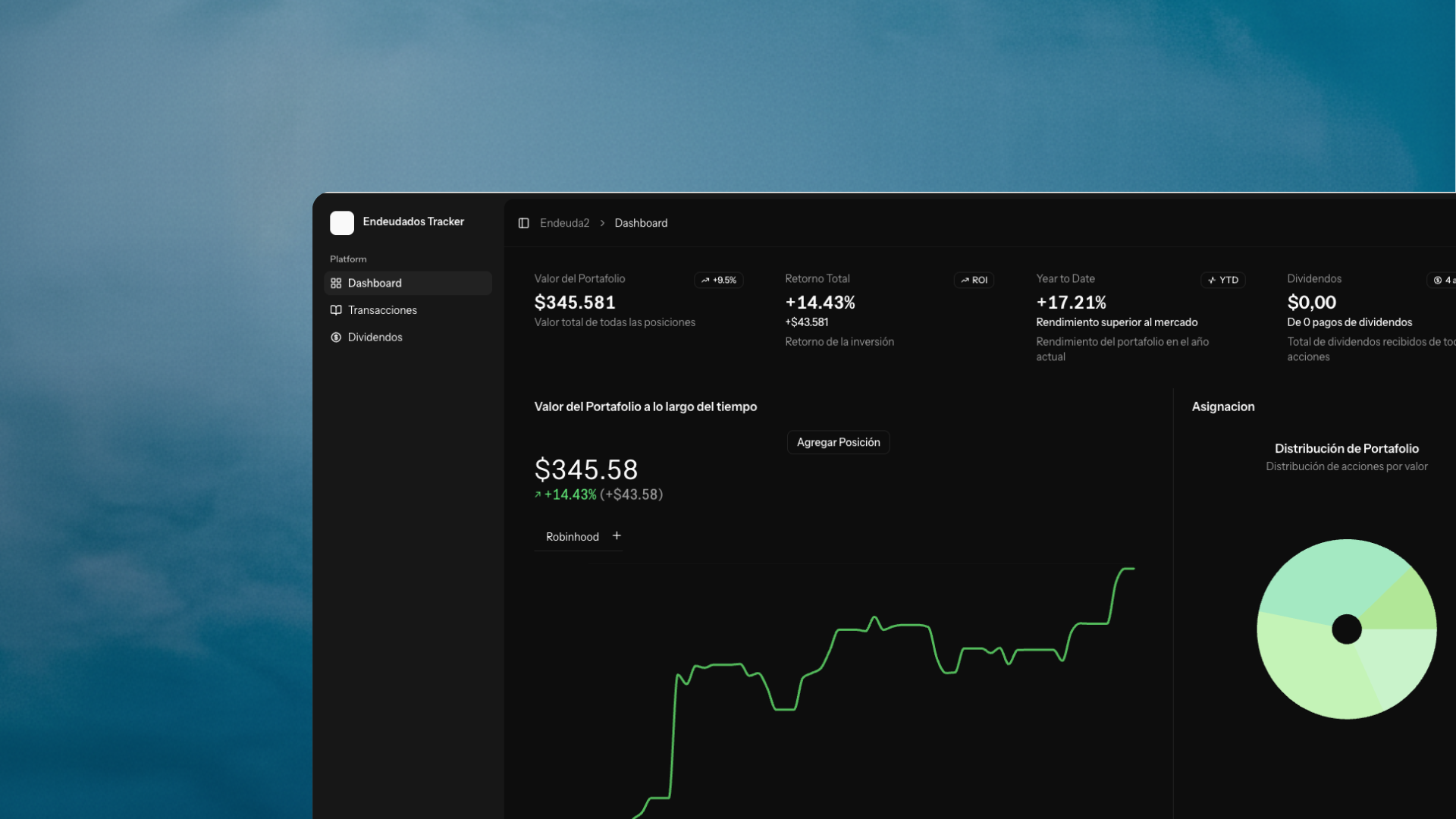This screenshot has height=819, width=1456.
Task: Click the ROI badge icon
Action: click(x=965, y=280)
